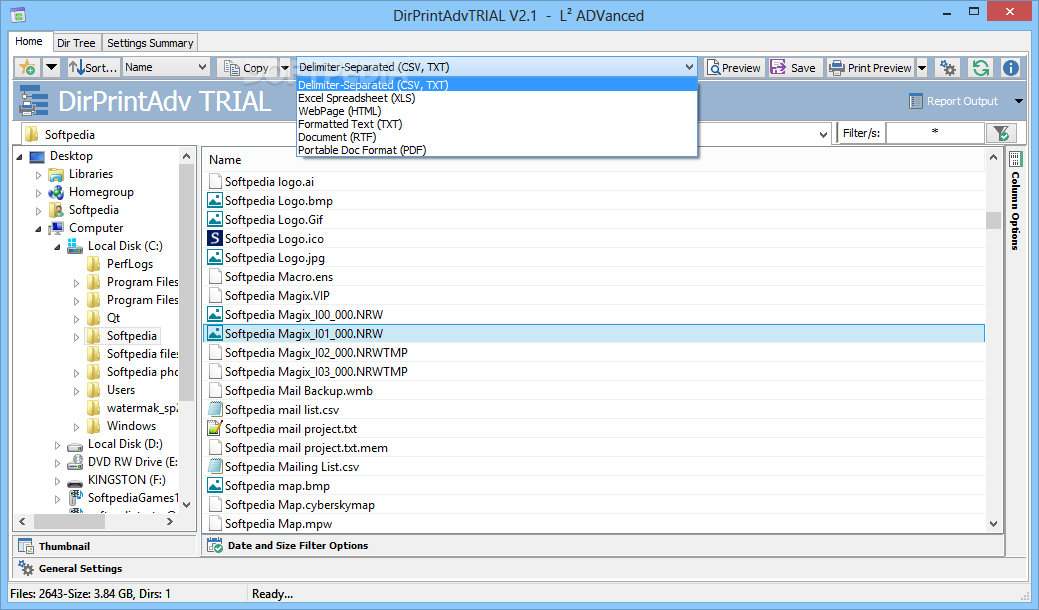Image resolution: width=1039 pixels, height=610 pixels.
Task: Click the DVD RW Drive icon
Action: 75,462
